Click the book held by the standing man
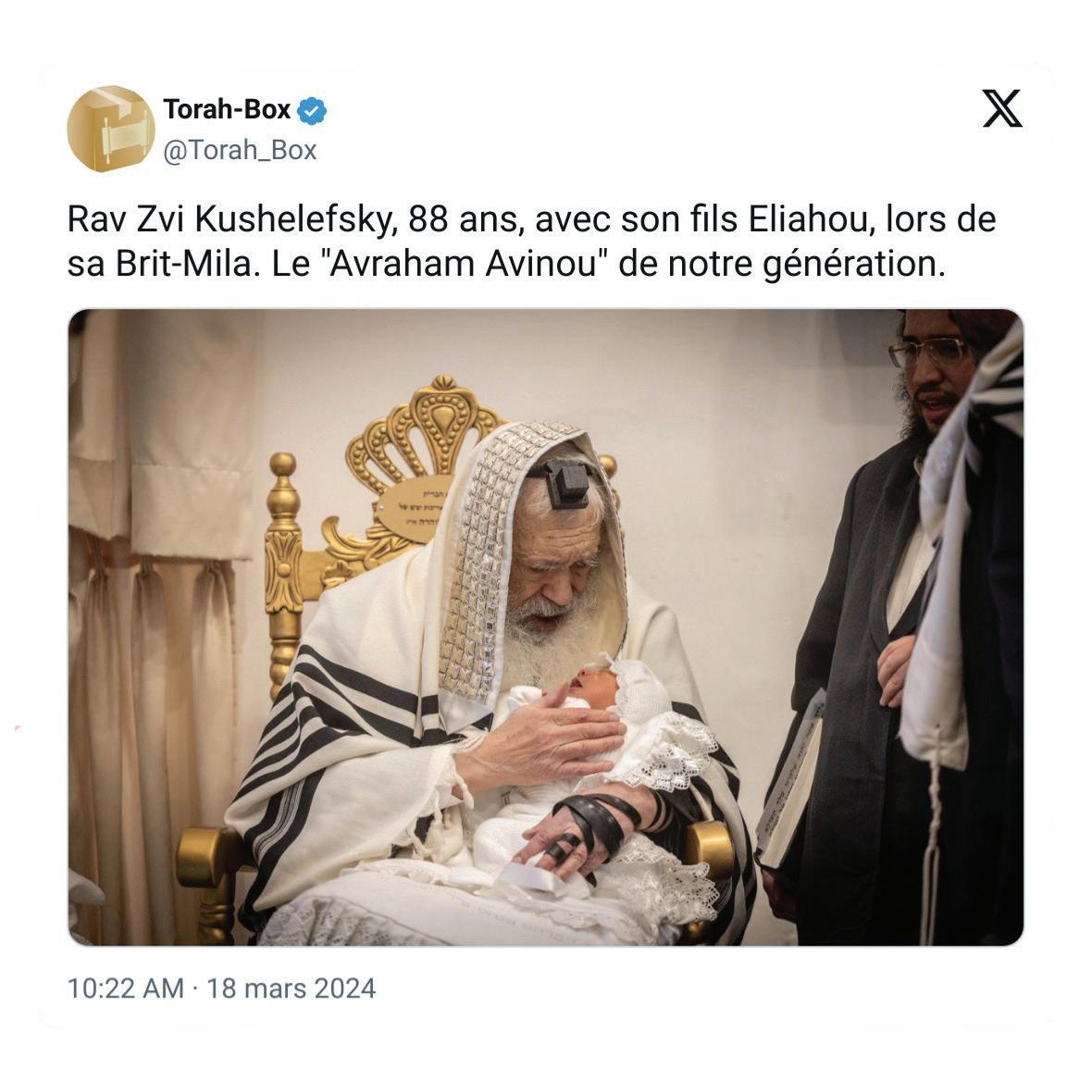Viewport: 1092px width, 1092px height. [x=790, y=782]
